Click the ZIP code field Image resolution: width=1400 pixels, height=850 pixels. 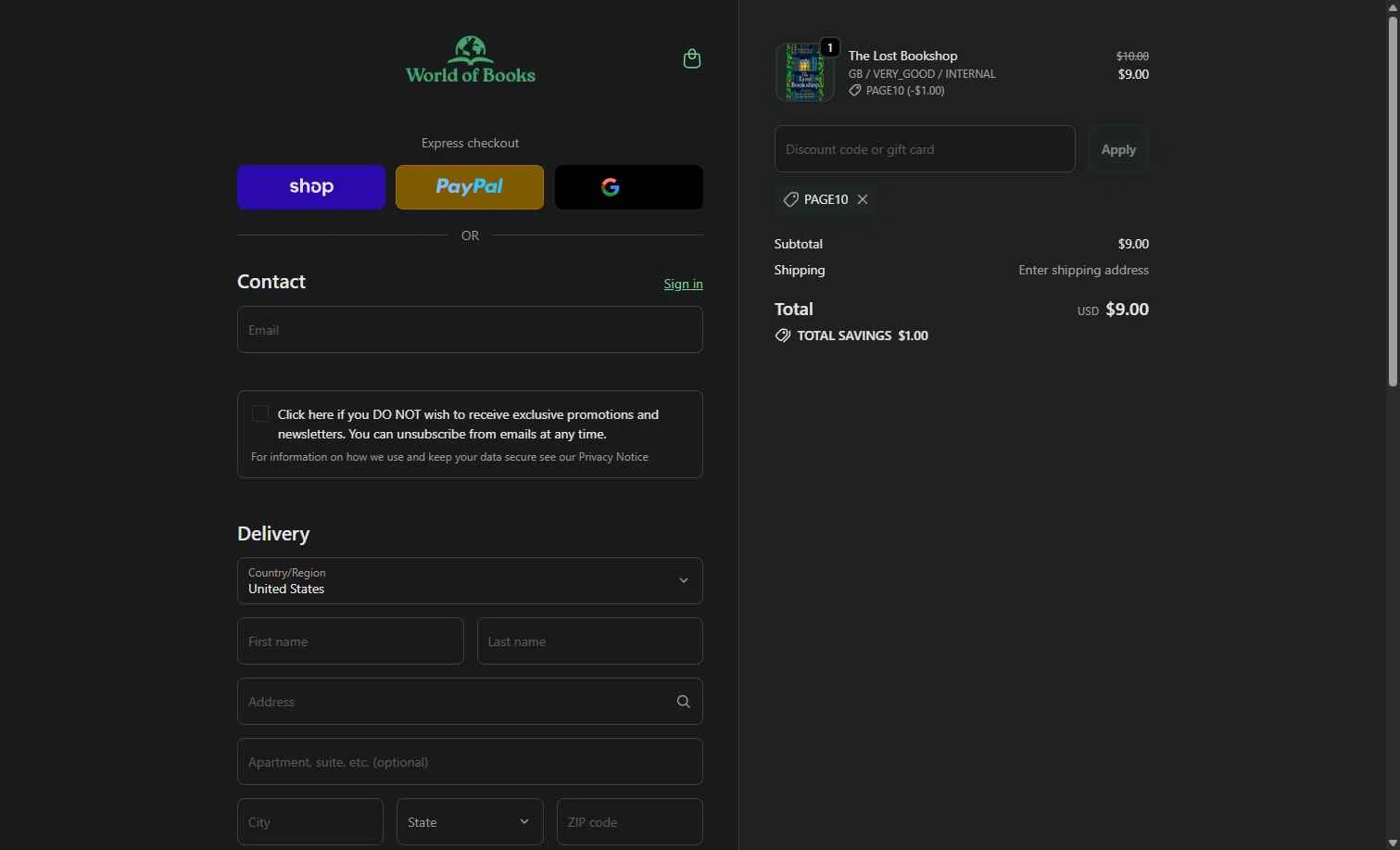(630, 822)
